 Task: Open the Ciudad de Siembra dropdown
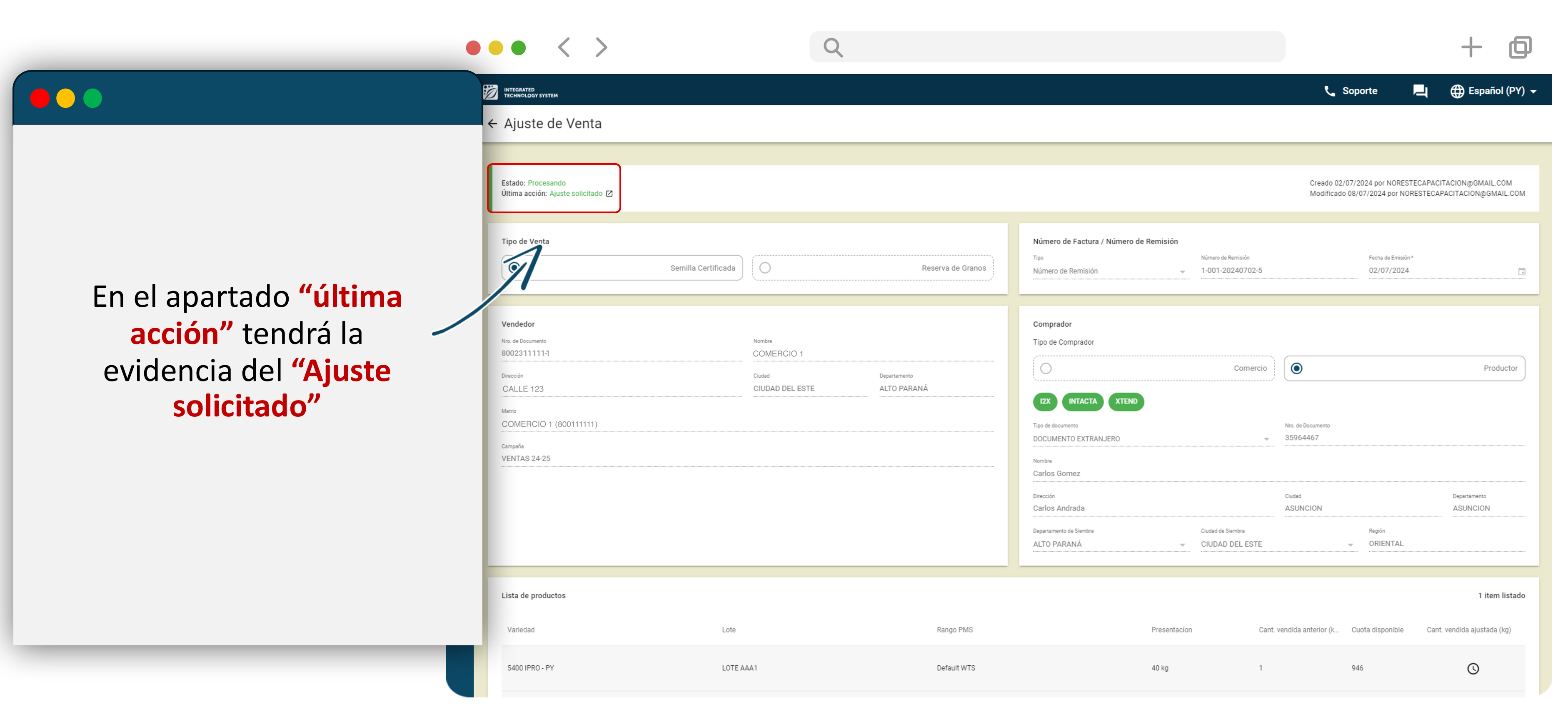point(1350,545)
